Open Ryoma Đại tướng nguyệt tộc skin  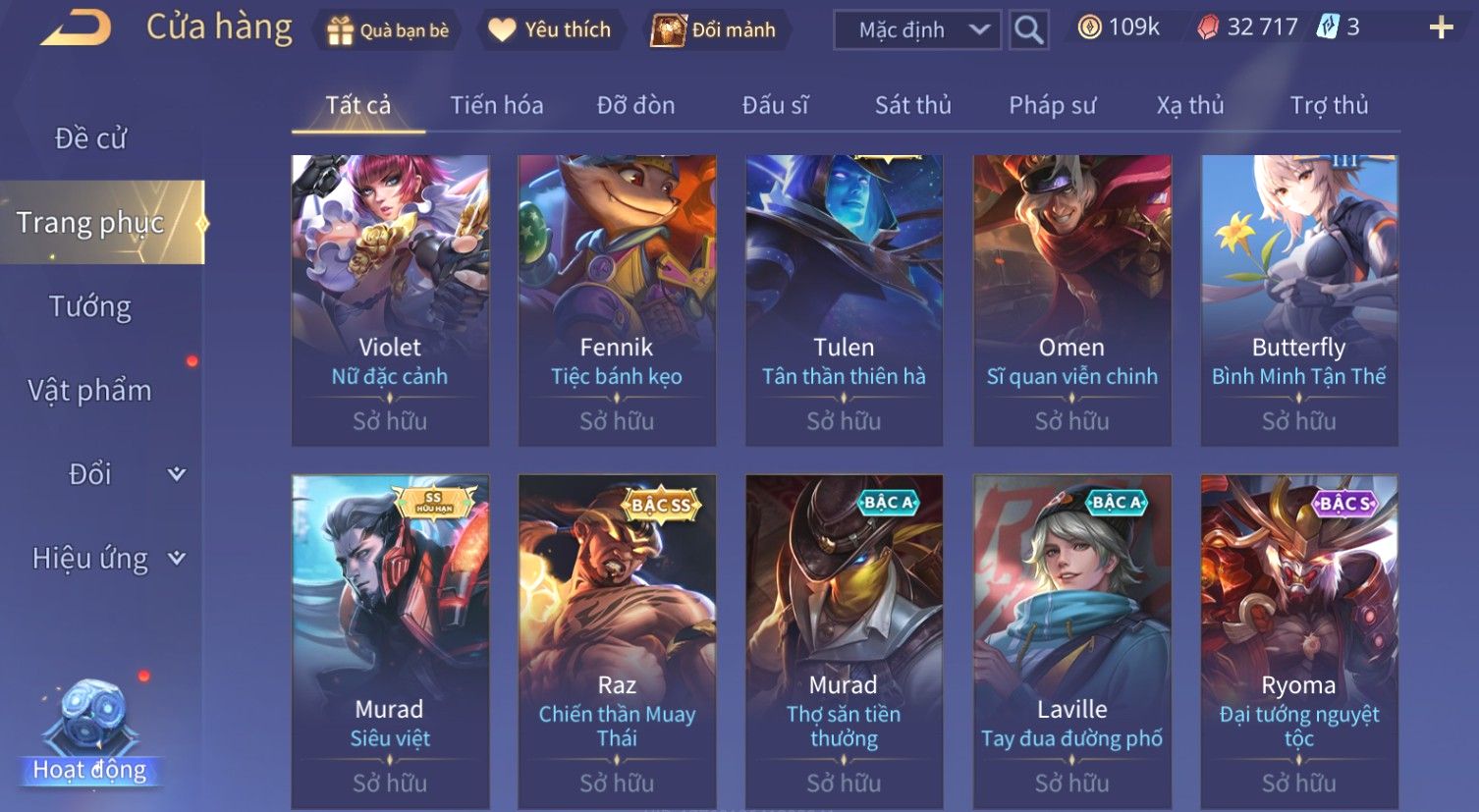pyautogui.click(x=1298, y=642)
